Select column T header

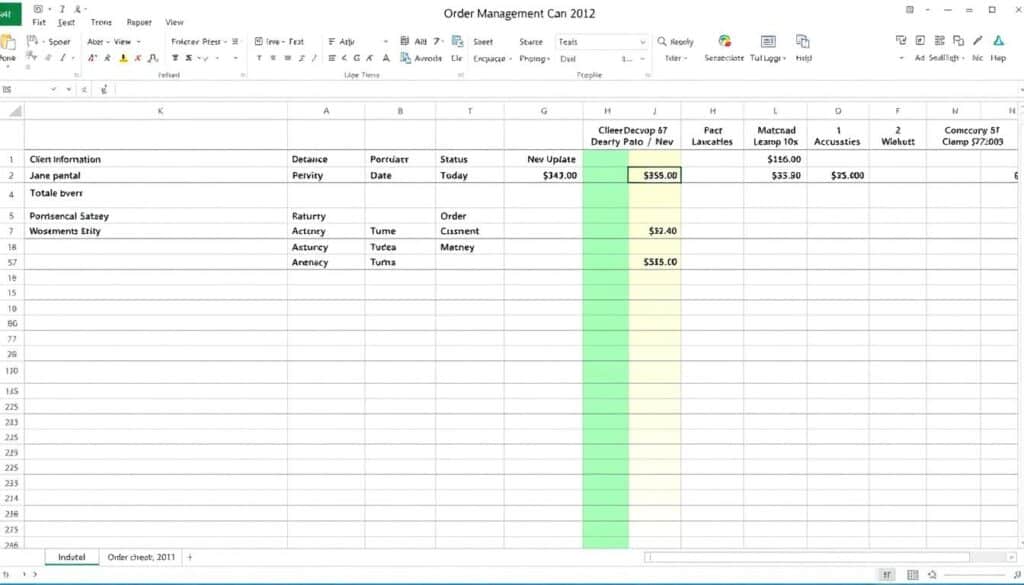coord(470,111)
